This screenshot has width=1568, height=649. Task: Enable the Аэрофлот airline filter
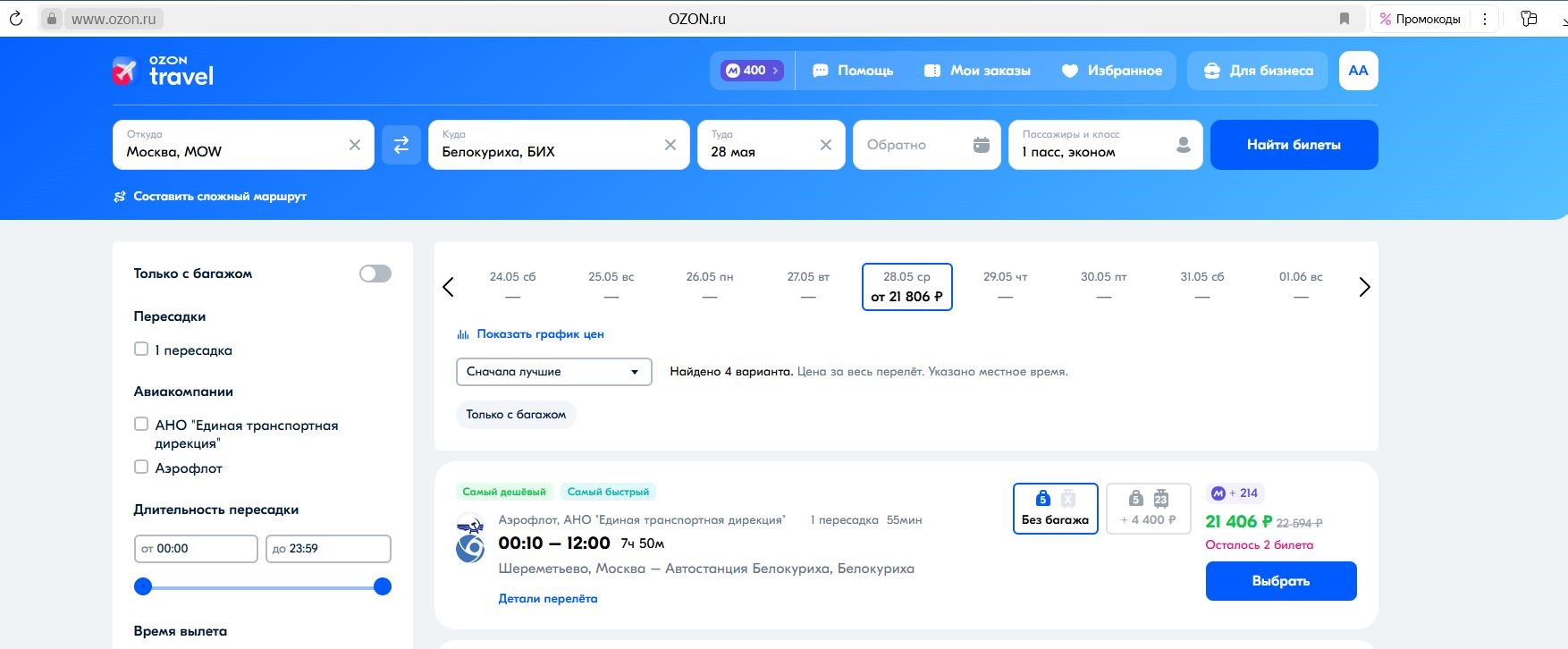coord(141,467)
